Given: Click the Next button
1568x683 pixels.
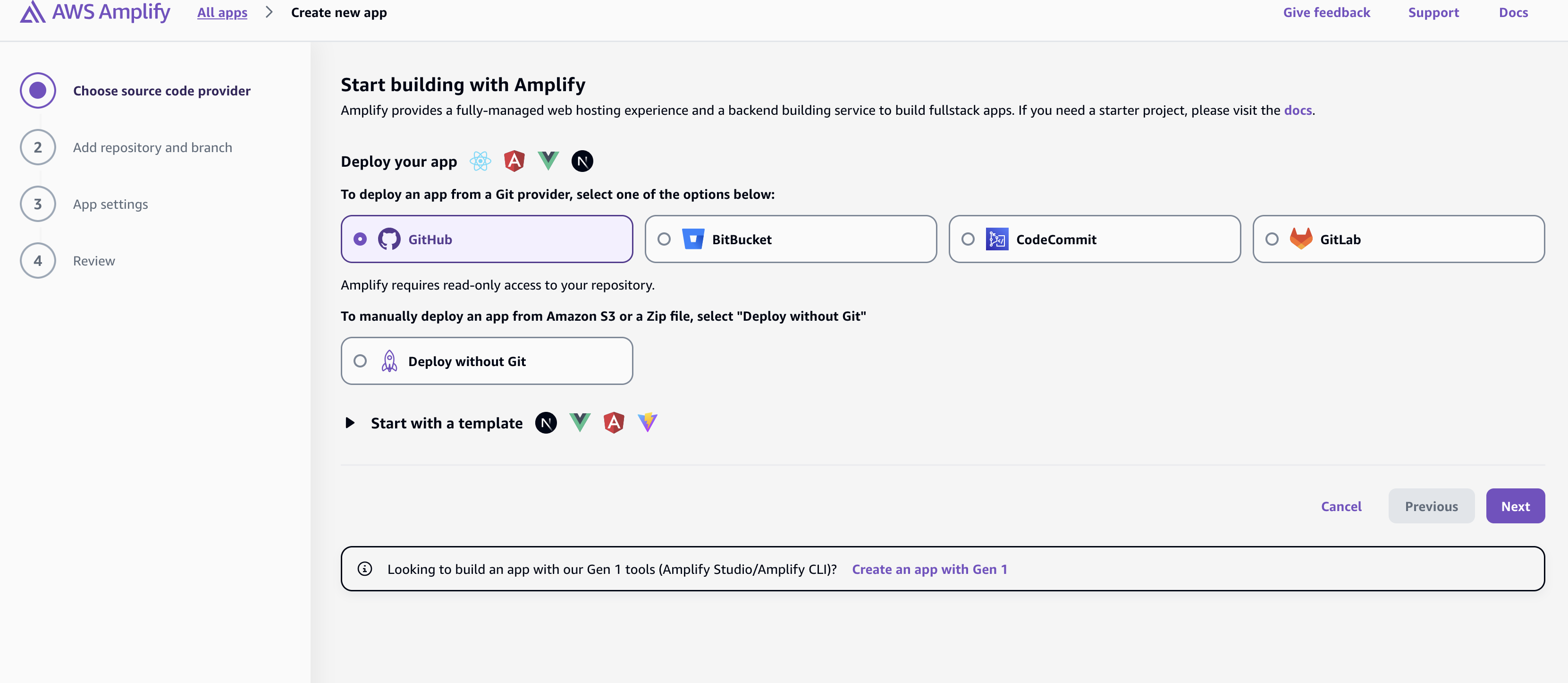Looking at the screenshot, I should (1515, 506).
